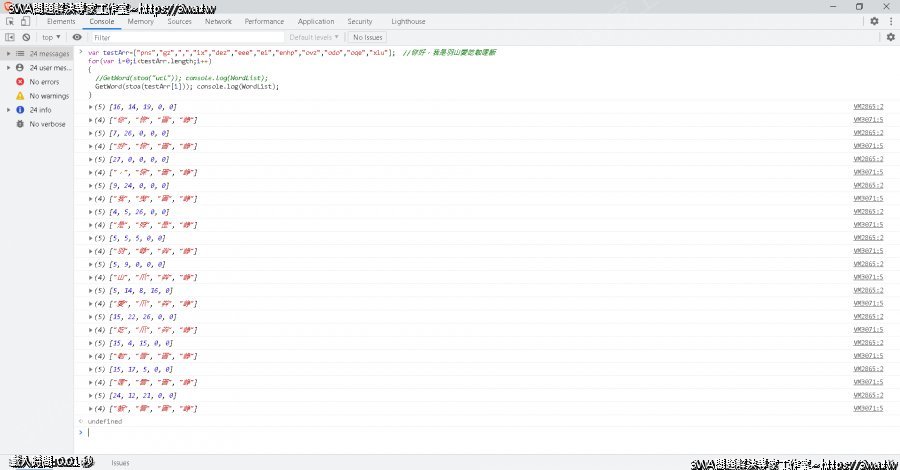The image size is (900, 470).
Task: Select the No errors filter item
Action: pyautogui.click(x=43, y=81)
